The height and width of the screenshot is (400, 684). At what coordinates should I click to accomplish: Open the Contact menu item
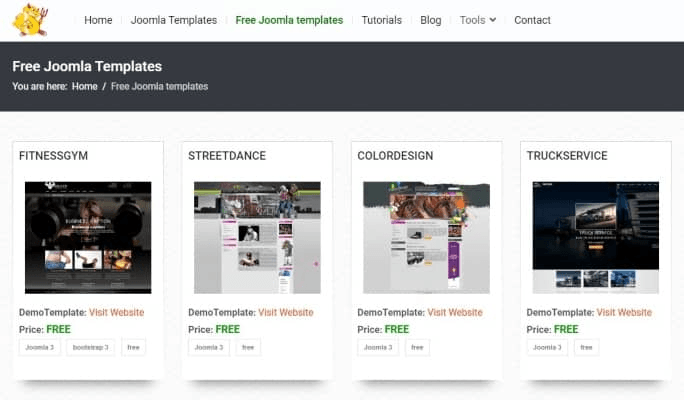[x=532, y=20]
